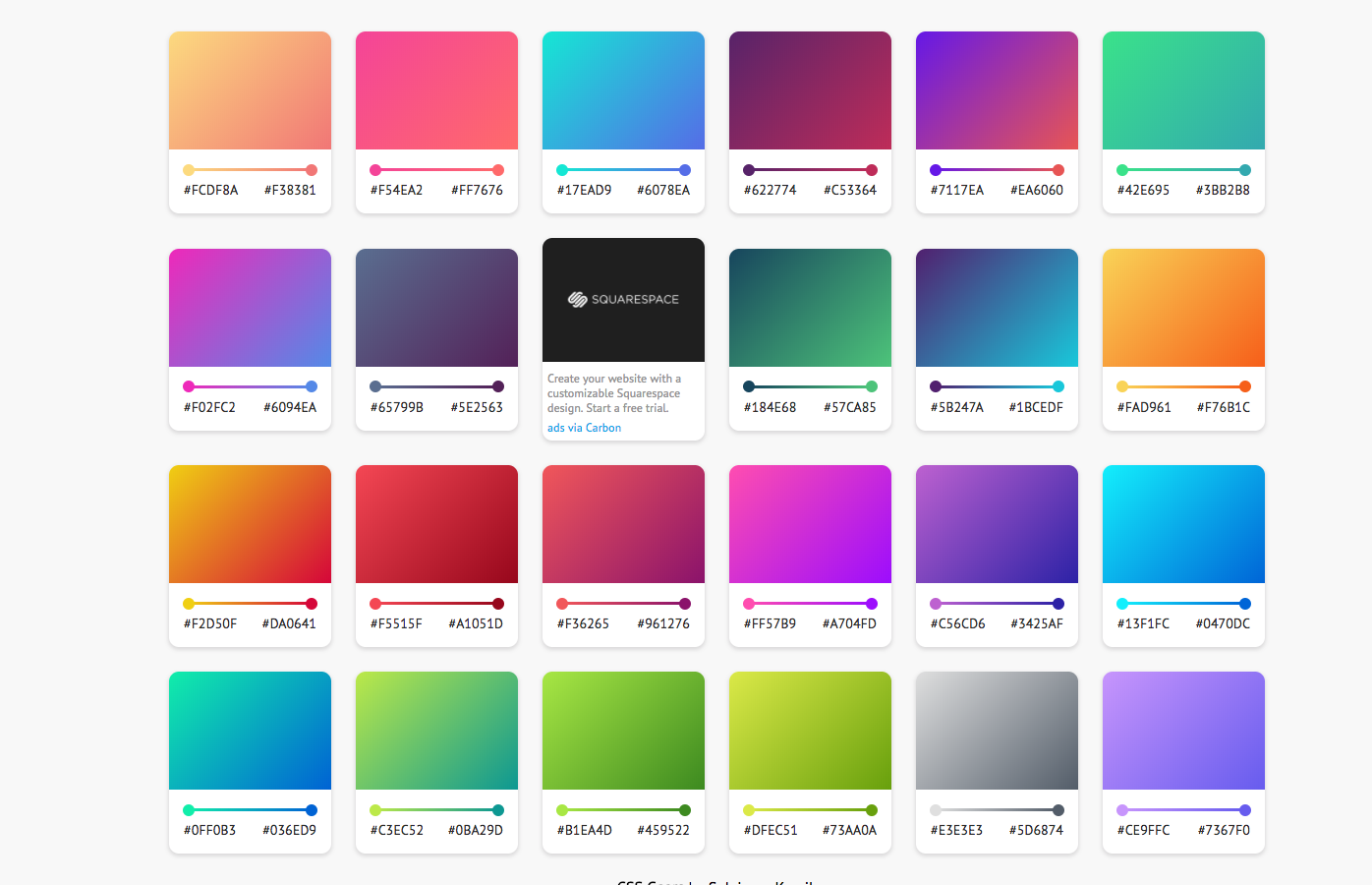Select the #6078EA hex value

[663, 190]
